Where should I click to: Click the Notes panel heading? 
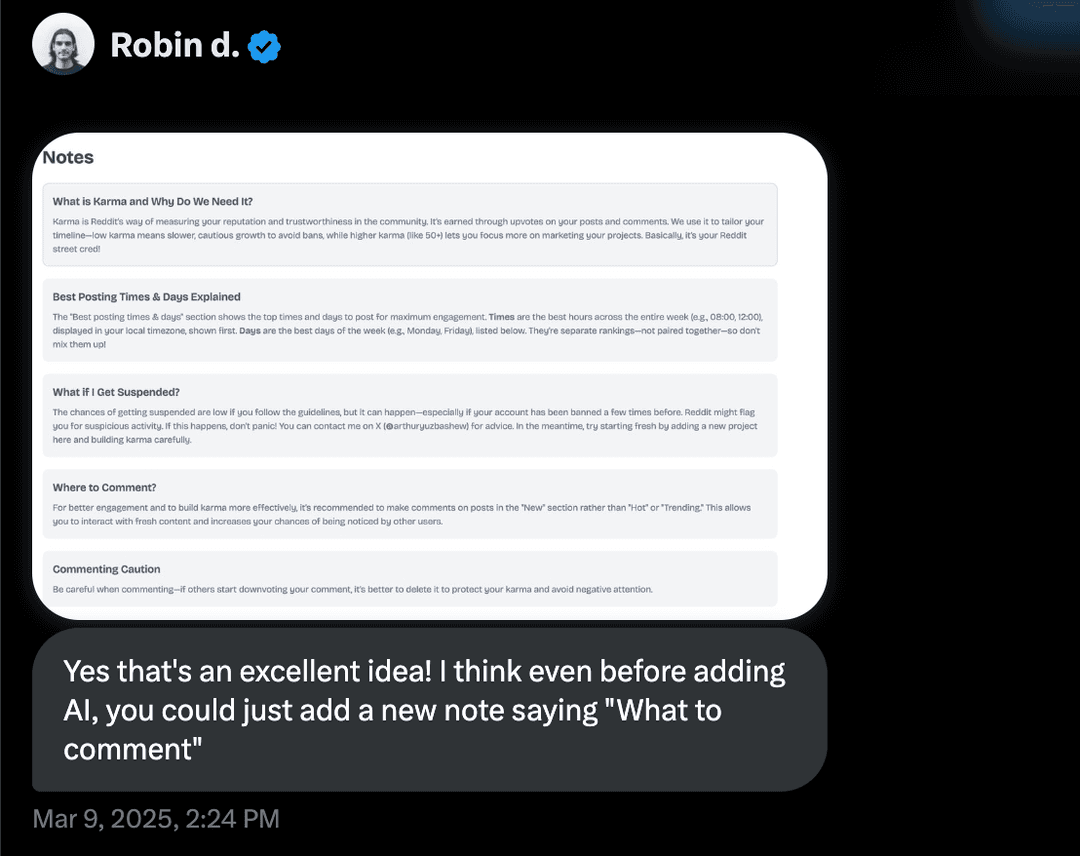(67, 157)
